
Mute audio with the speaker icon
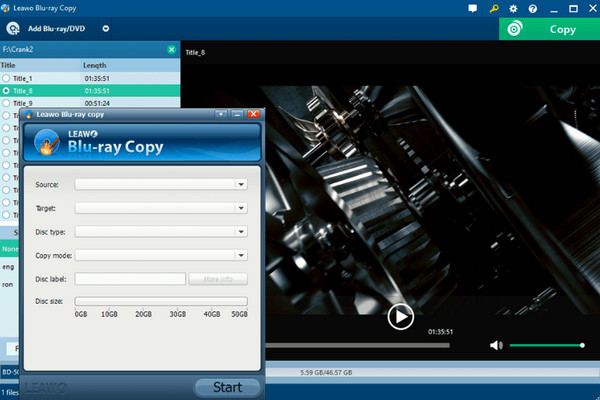pos(496,346)
